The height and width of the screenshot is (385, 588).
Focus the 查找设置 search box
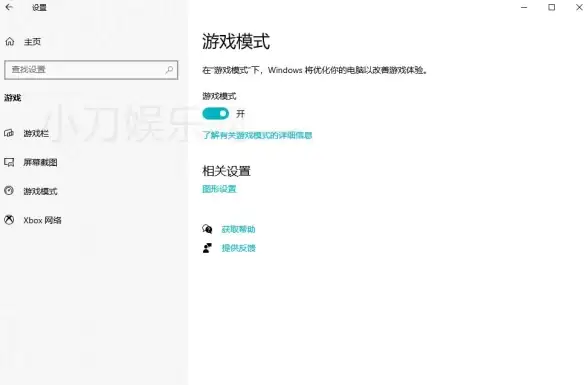(91, 70)
